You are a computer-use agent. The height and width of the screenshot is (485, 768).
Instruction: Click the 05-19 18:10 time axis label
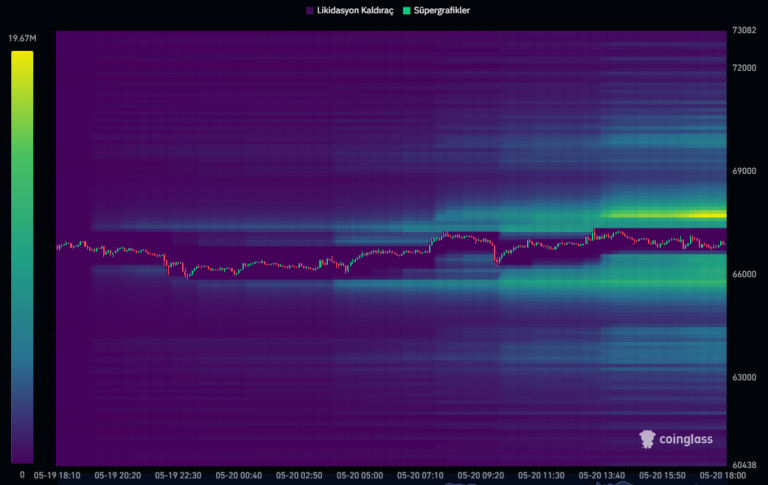tap(56, 476)
